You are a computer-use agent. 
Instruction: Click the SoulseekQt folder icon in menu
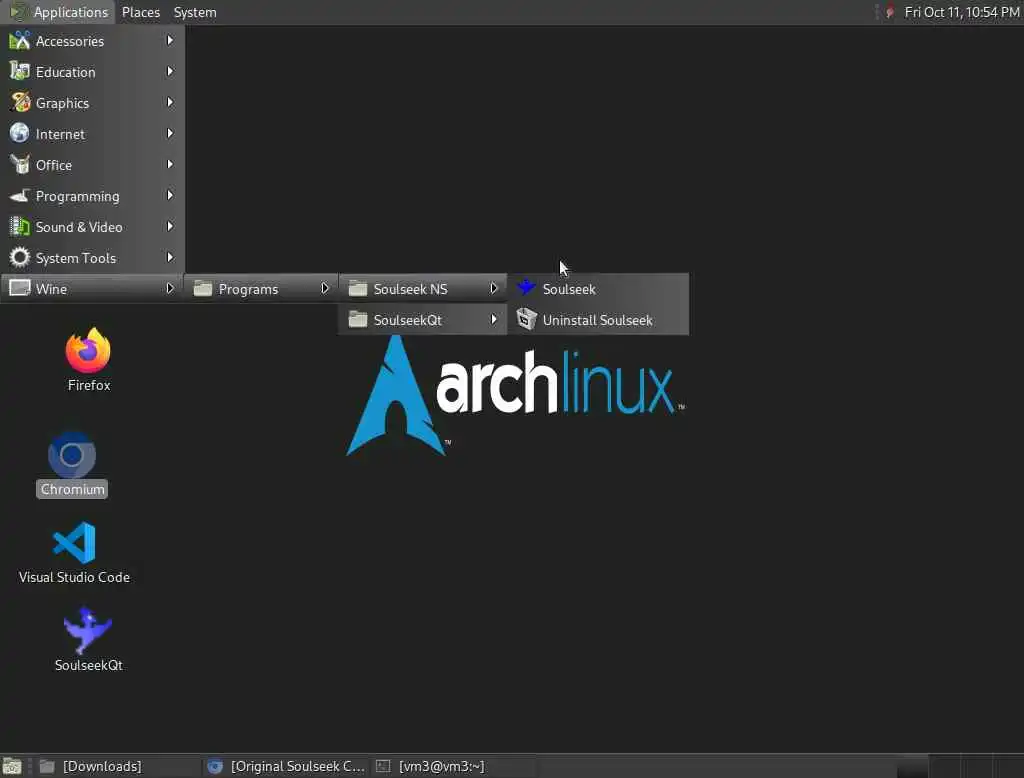click(x=358, y=319)
